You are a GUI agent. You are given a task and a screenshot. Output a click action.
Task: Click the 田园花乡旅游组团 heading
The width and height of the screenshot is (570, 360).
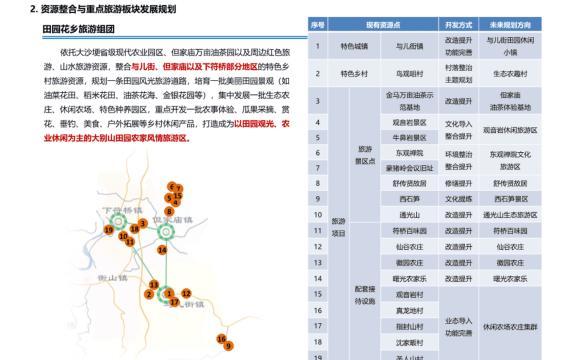click(79, 29)
